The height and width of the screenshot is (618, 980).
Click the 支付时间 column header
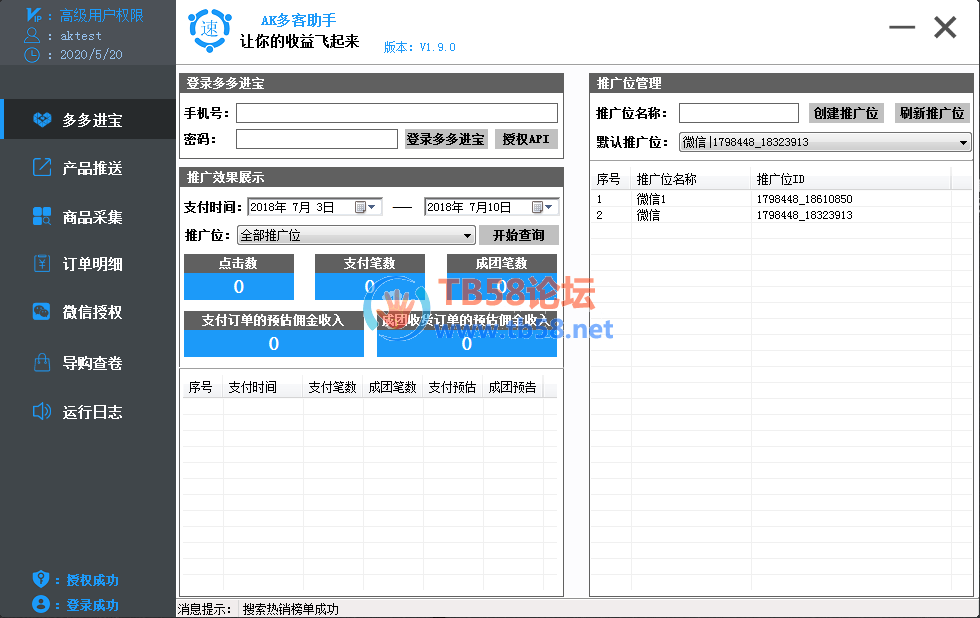(x=263, y=387)
